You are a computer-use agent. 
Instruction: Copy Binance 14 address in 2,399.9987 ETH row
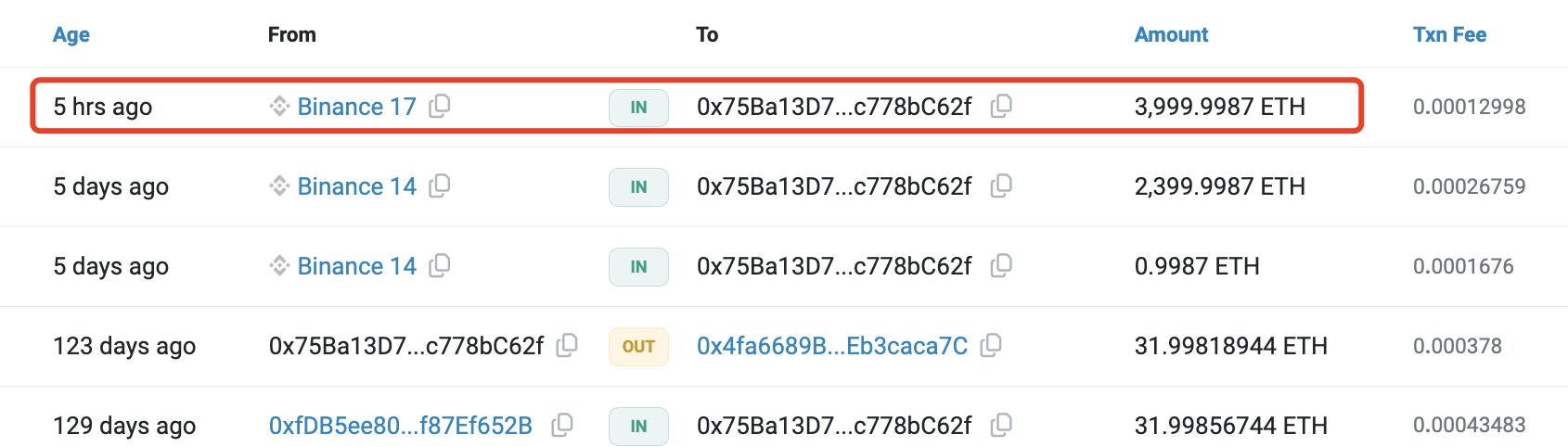click(x=440, y=185)
